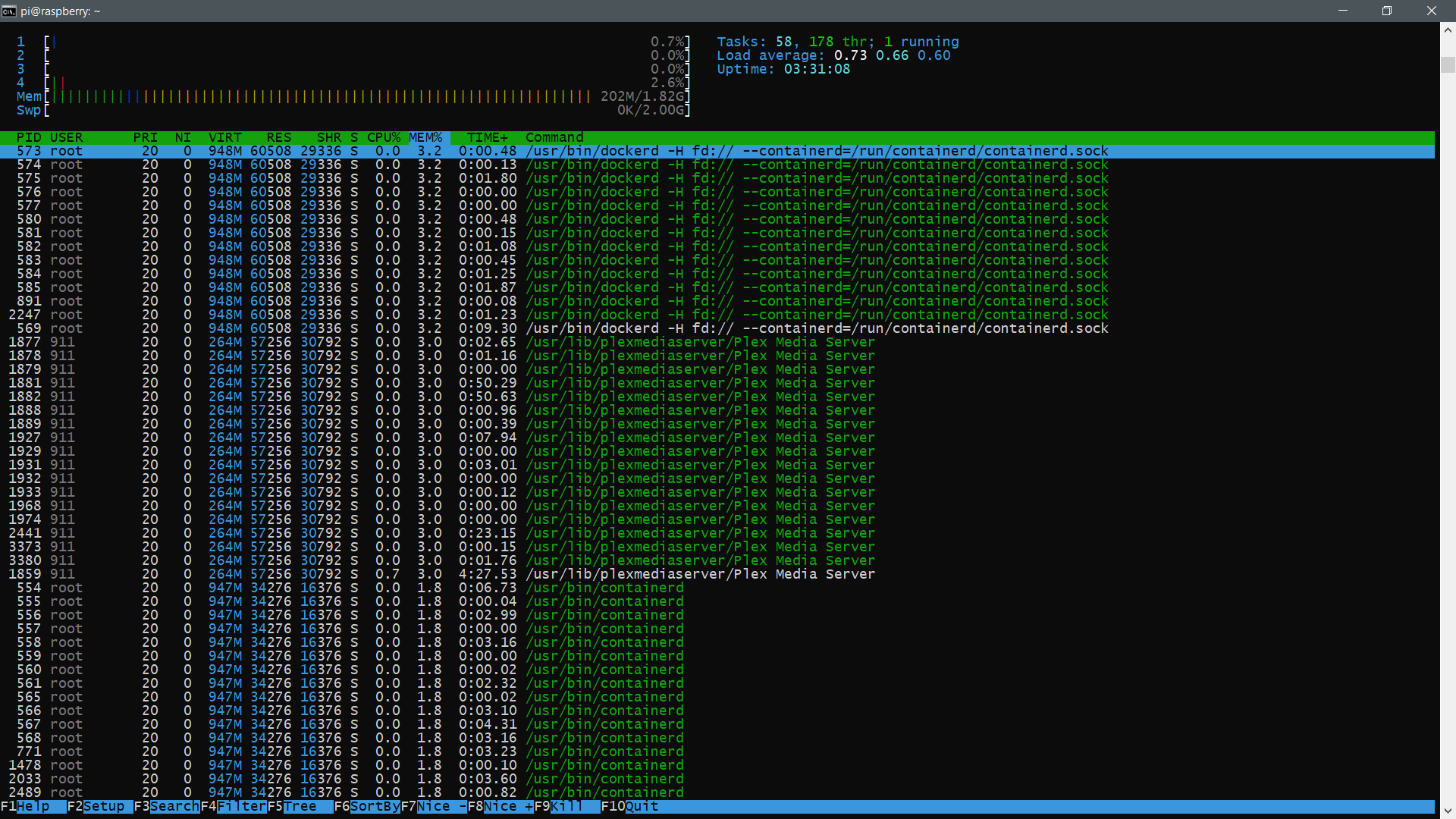Click the F9 Kill footer button

click(567, 806)
